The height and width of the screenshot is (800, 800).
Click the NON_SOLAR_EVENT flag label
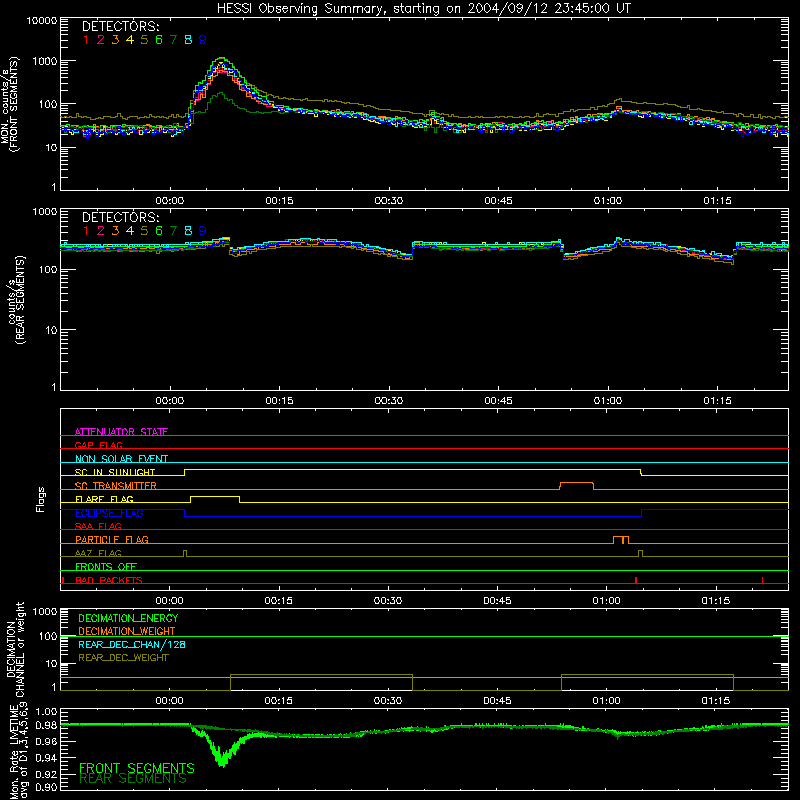tap(121, 459)
